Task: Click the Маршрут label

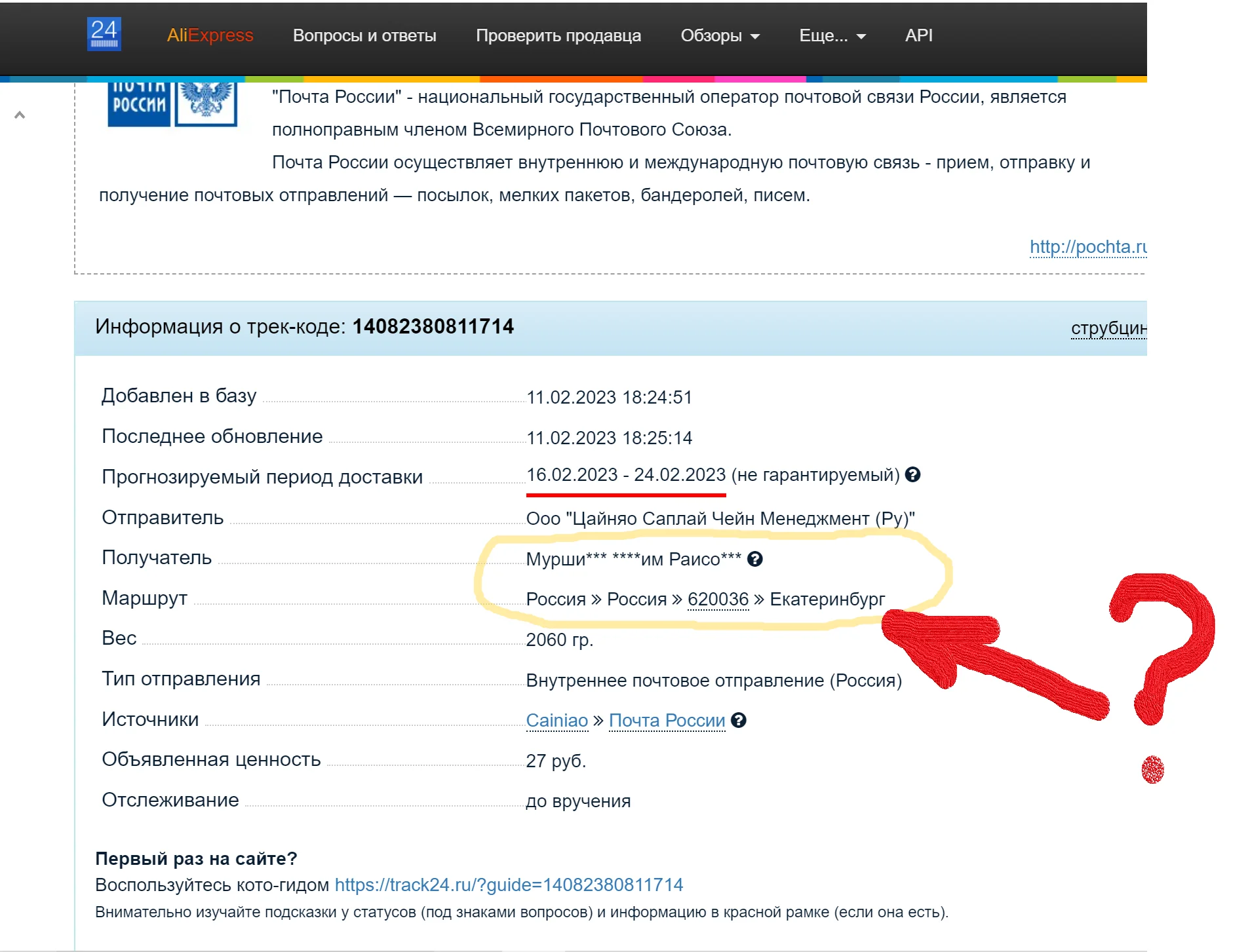Action: click(x=144, y=598)
